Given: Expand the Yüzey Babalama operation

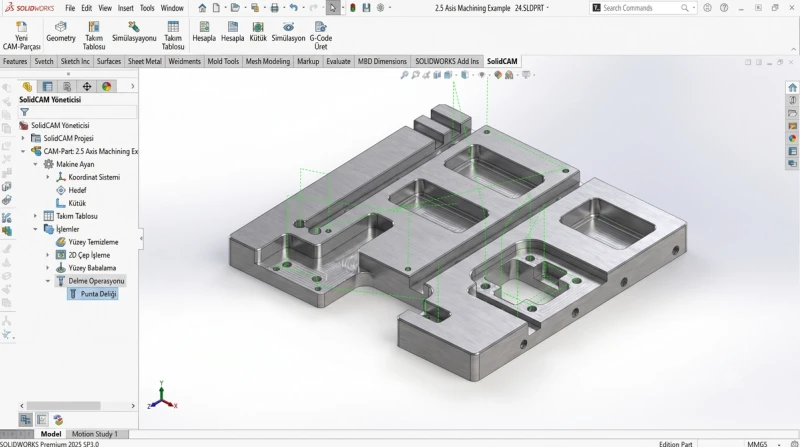Looking at the screenshot, I should pyautogui.click(x=48, y=268).
